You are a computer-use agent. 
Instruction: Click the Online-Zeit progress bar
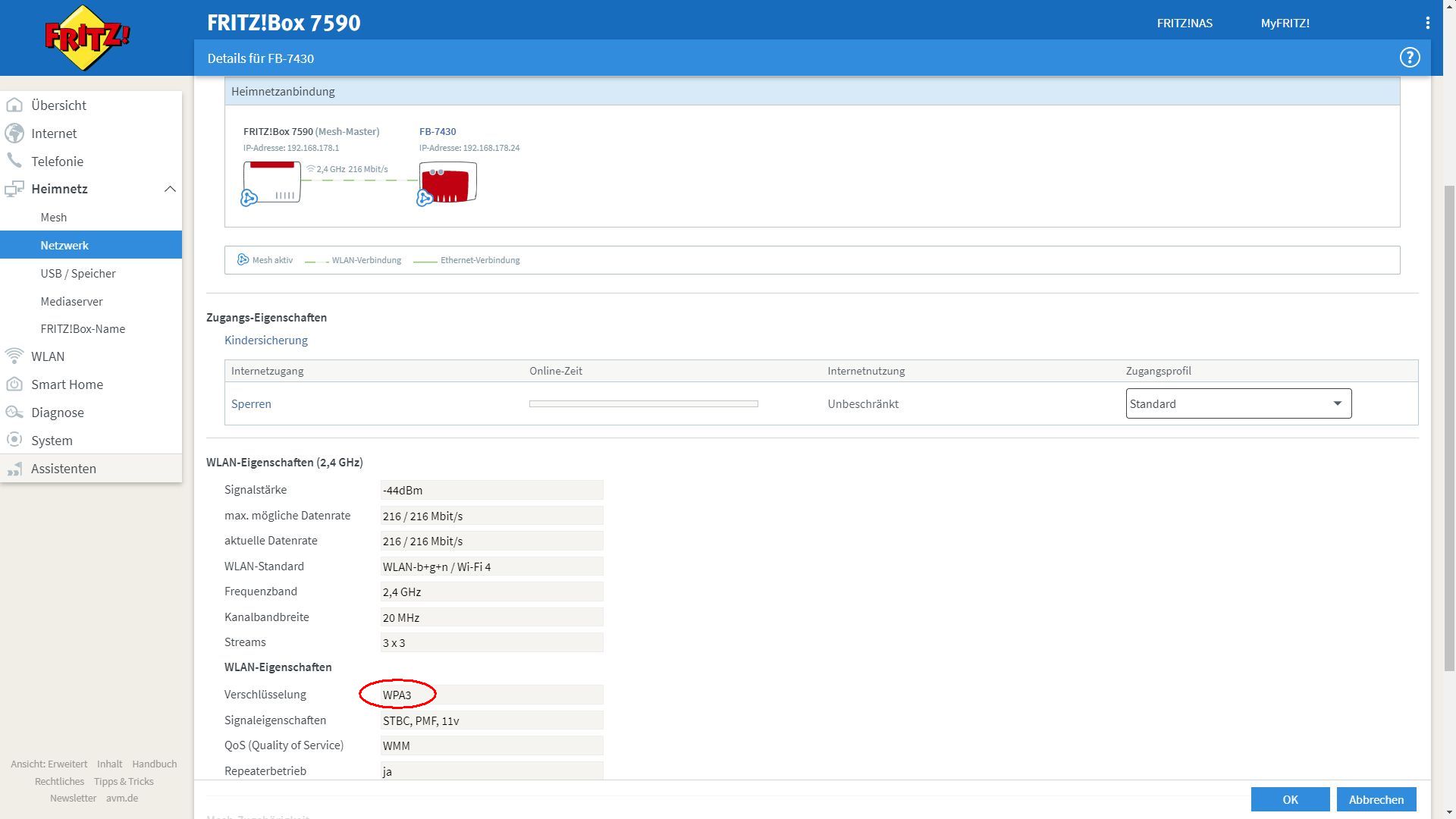(643, 403)
